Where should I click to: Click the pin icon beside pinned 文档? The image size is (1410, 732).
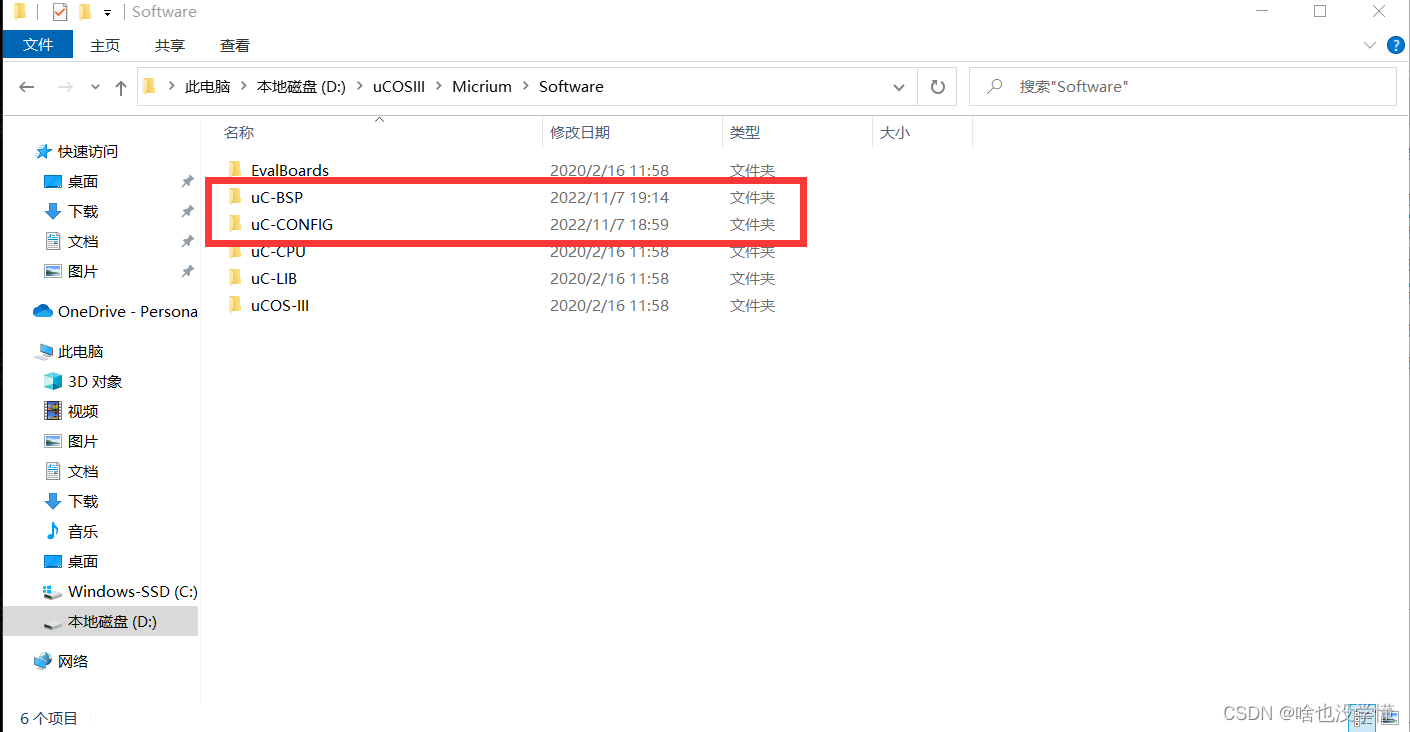(x=187, y=241)
